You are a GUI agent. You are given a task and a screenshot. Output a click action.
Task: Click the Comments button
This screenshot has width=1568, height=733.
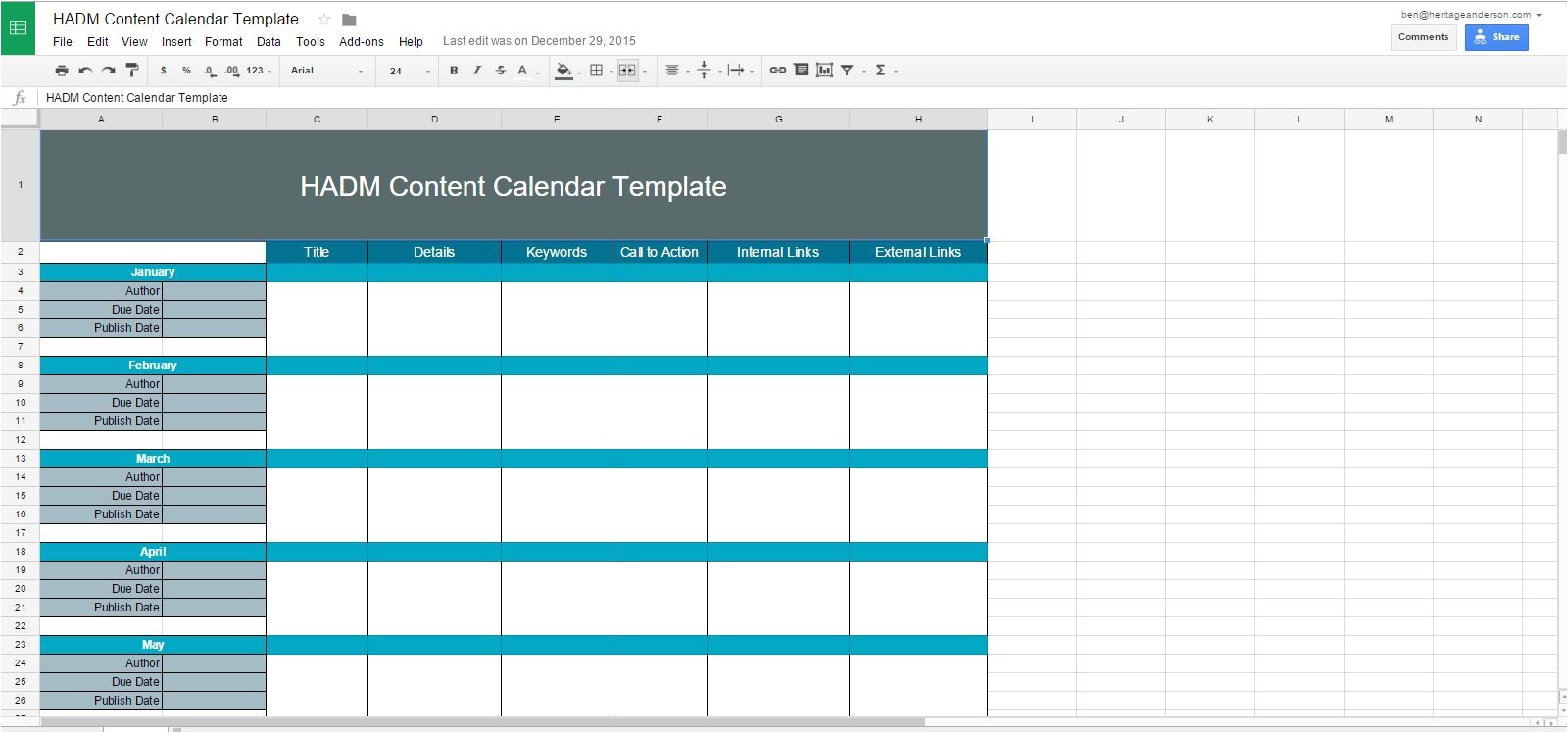1423,37
